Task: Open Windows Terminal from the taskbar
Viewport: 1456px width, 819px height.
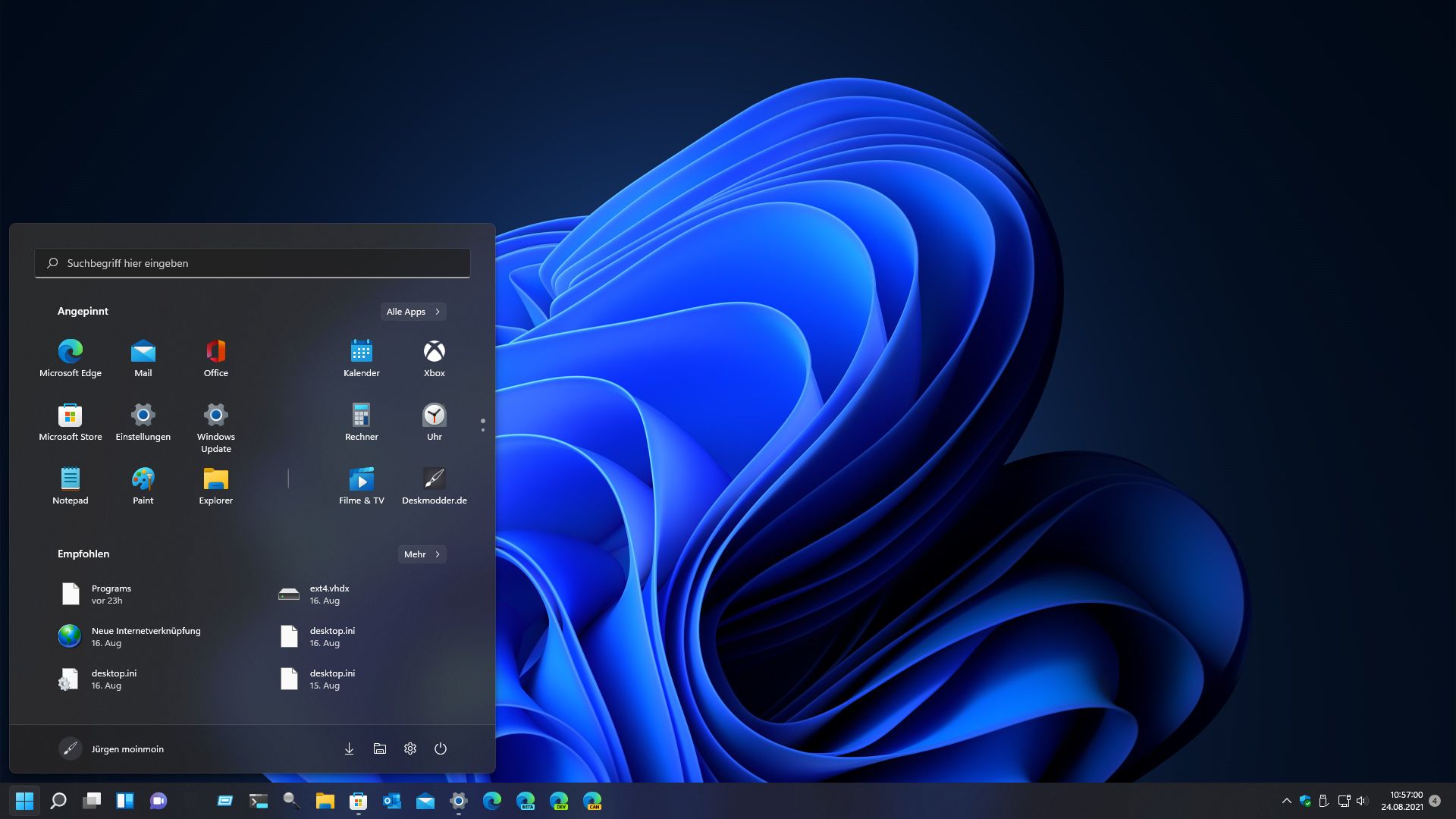Action: coord(259,801)
